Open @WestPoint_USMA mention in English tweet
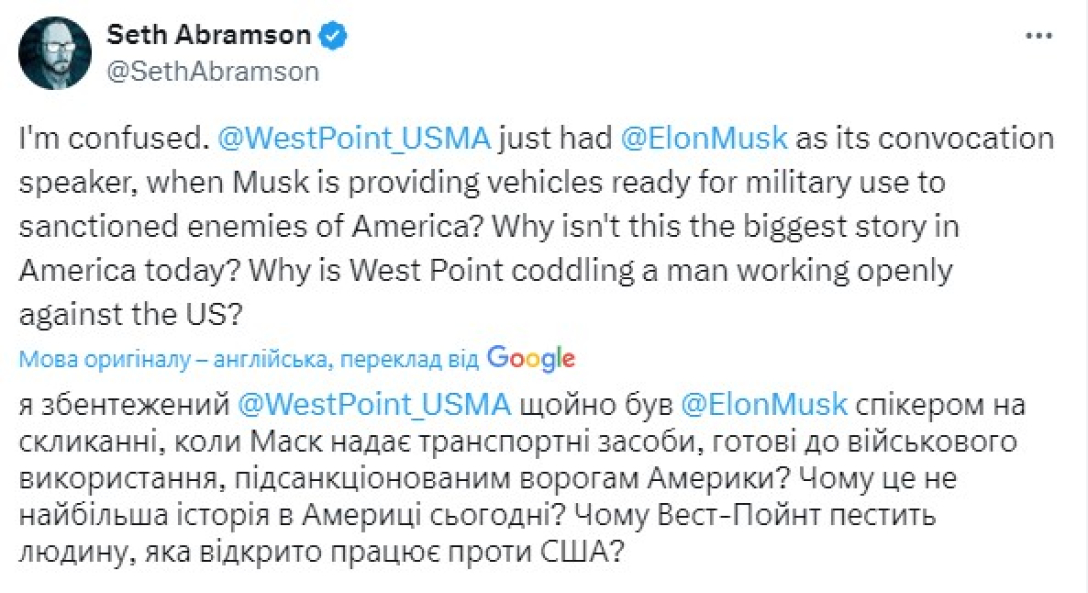Image resolution: width=1088 pixels, height=593 pixels. [x=354, y=138]
